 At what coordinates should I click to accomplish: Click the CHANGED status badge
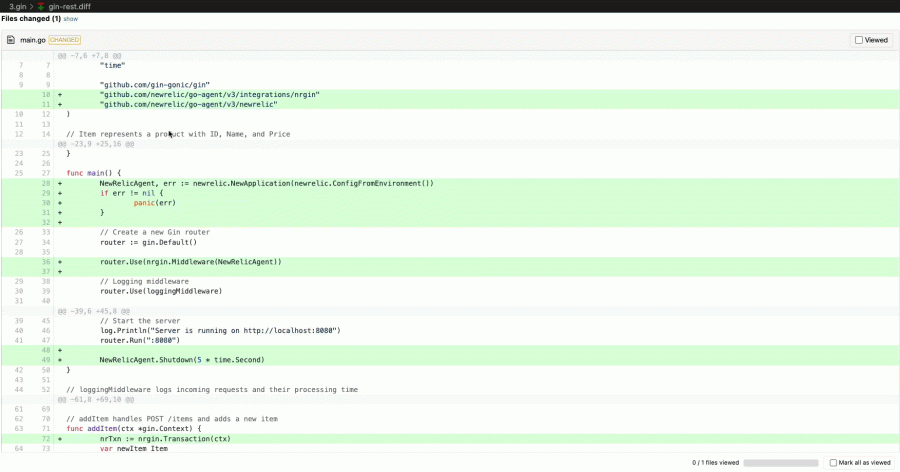click(64, 40)
